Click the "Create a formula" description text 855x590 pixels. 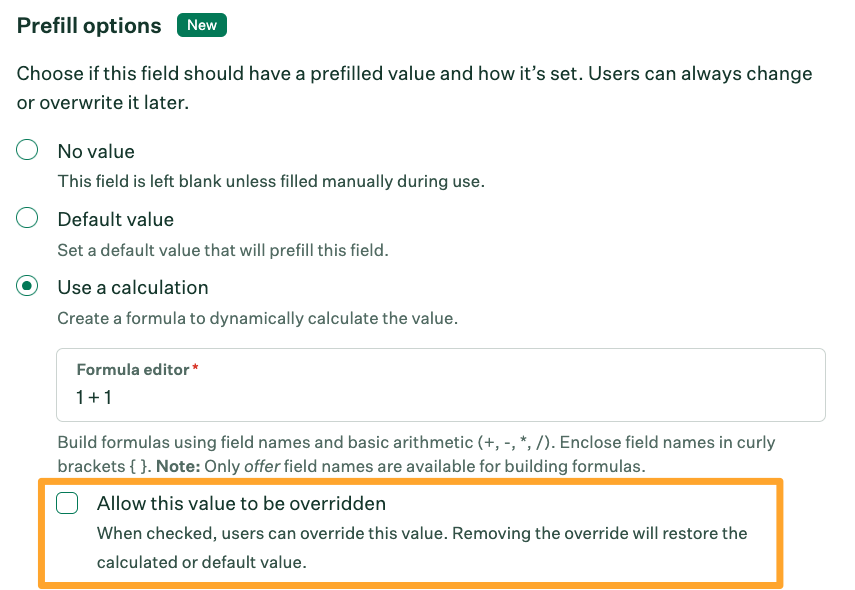click(x=258, y=318)
